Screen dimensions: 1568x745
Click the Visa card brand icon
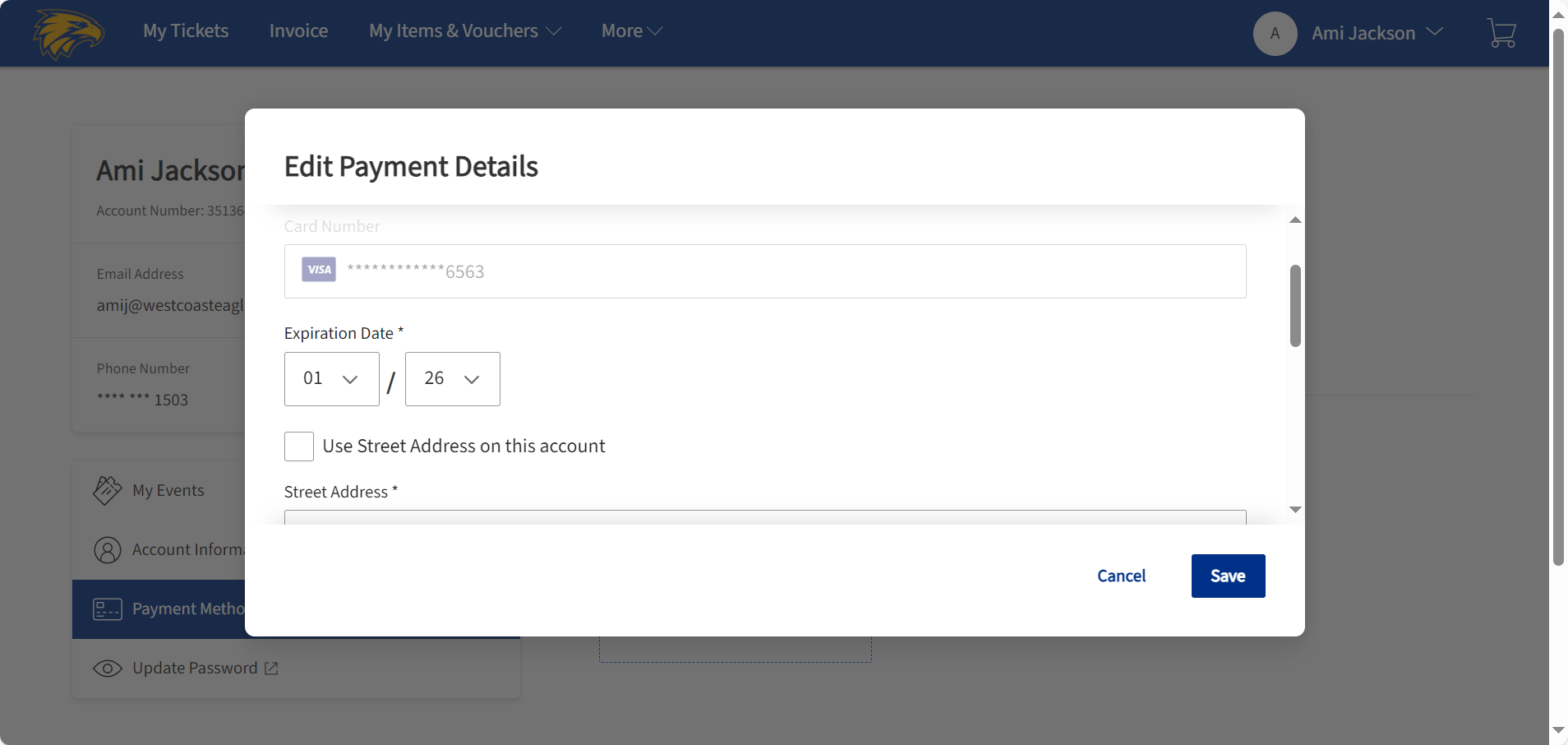click(317, 270)
